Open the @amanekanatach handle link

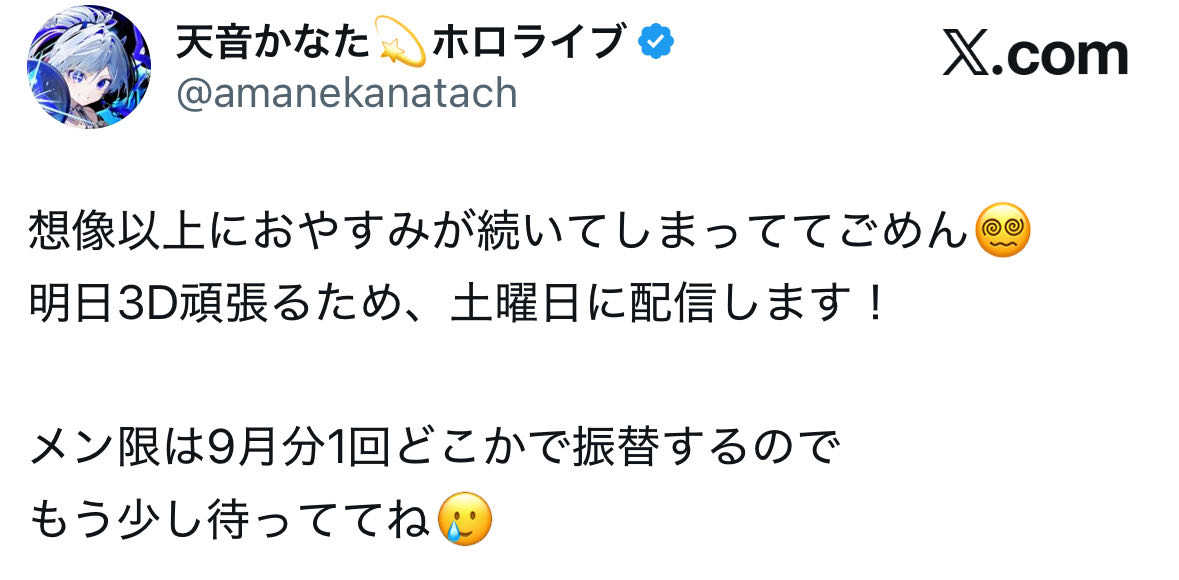(x=347, y=94)
